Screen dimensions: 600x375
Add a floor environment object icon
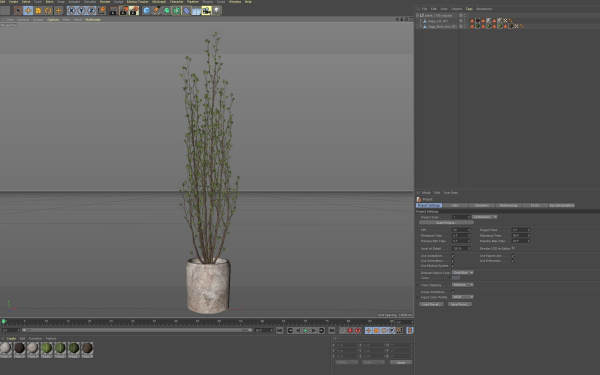pos(196,11)
